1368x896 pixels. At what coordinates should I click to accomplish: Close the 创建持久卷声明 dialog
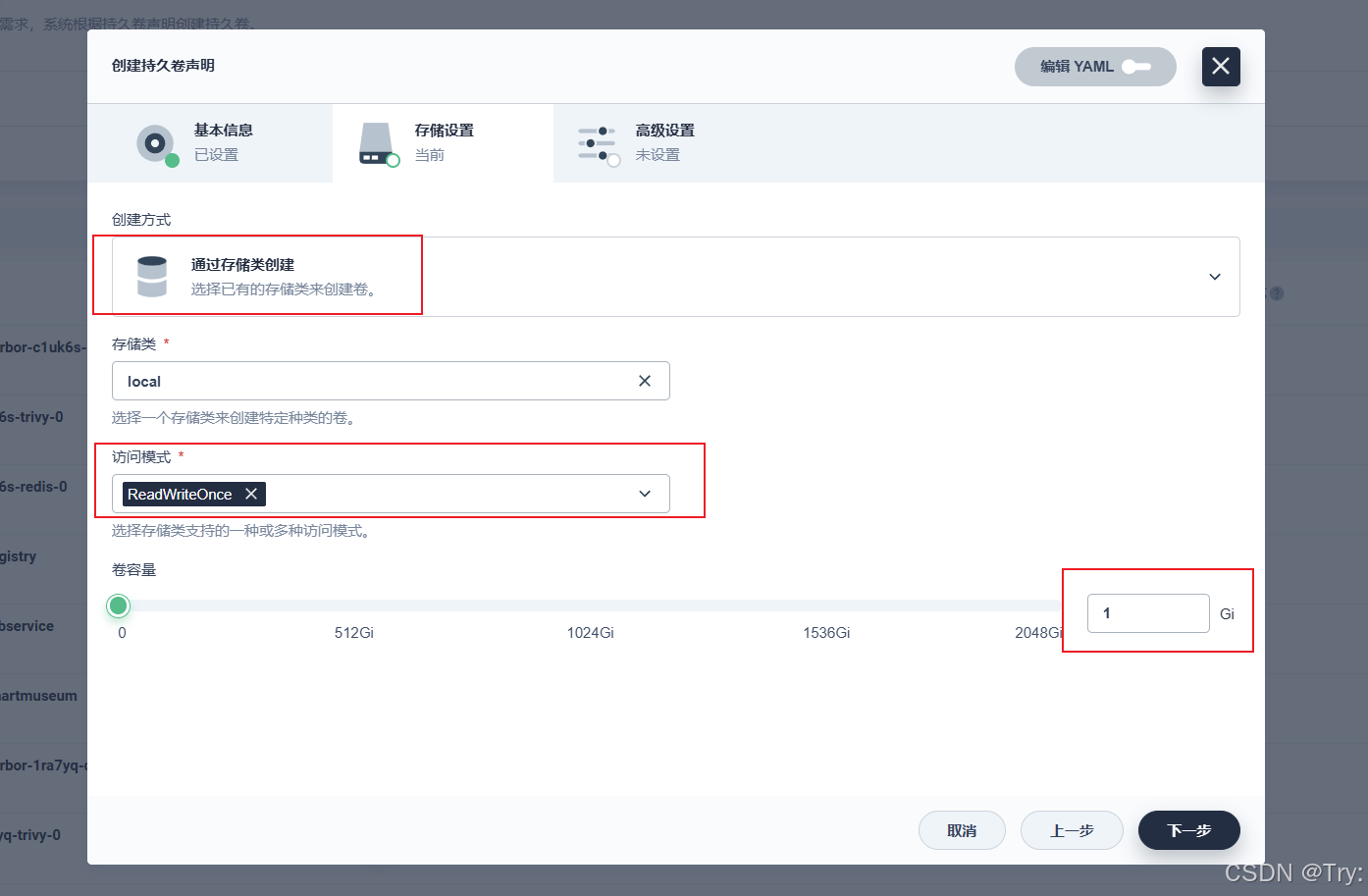tap(1220, 67)
